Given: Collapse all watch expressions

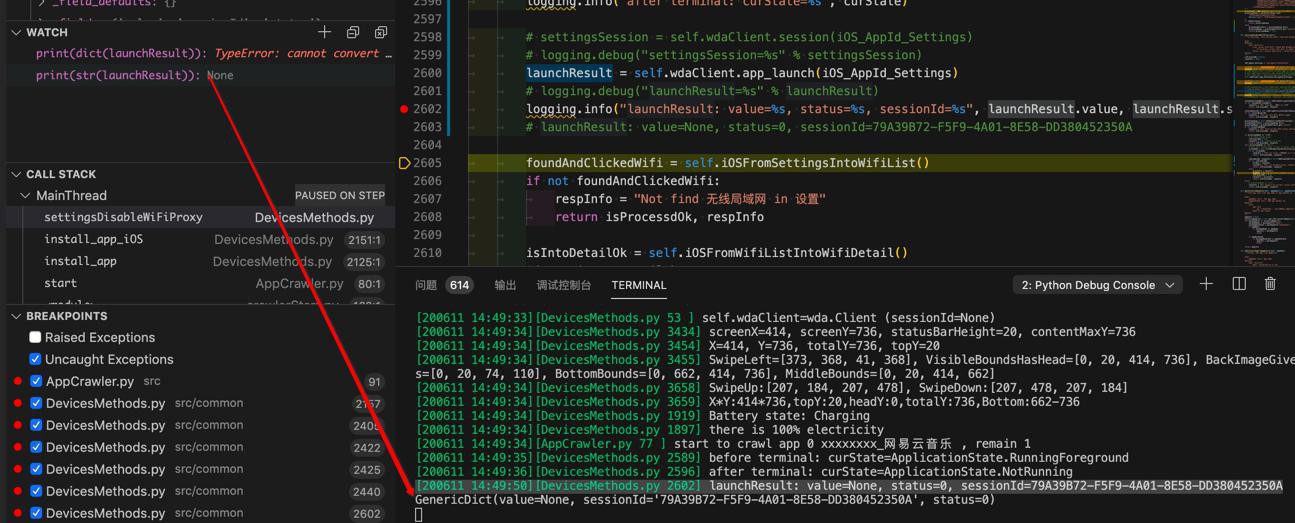Looking at the screenshot, I should 352,32.
